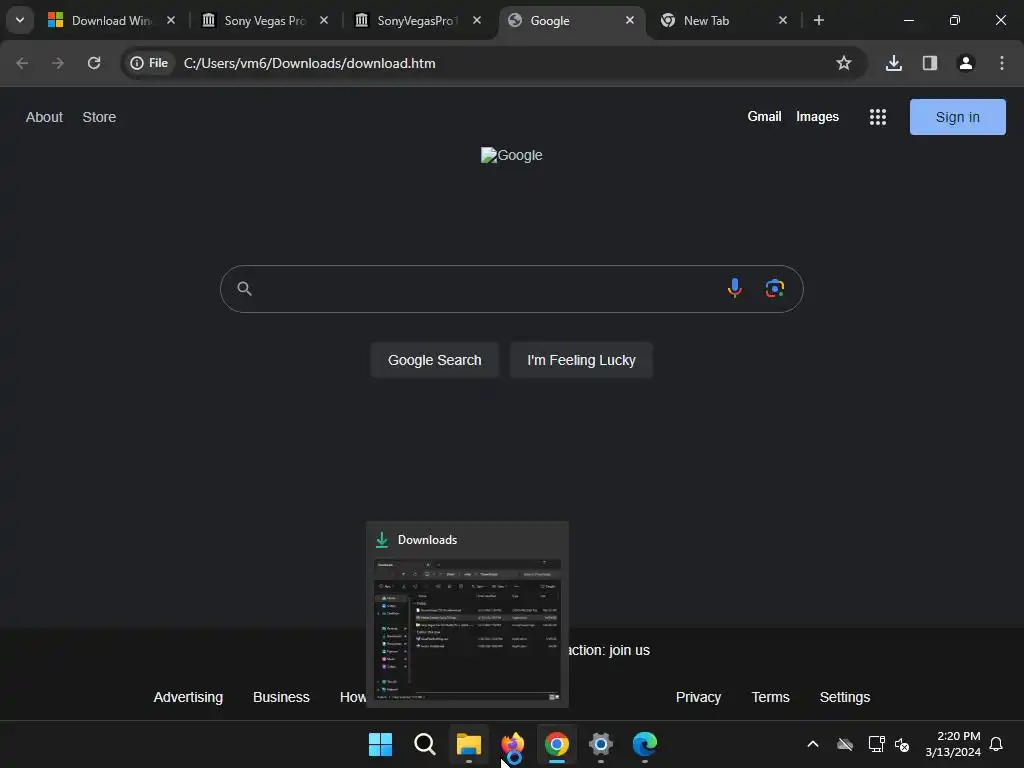Open Windows taskbar search
This screenshot has width=1024, height=768.
tap(424, 744)
